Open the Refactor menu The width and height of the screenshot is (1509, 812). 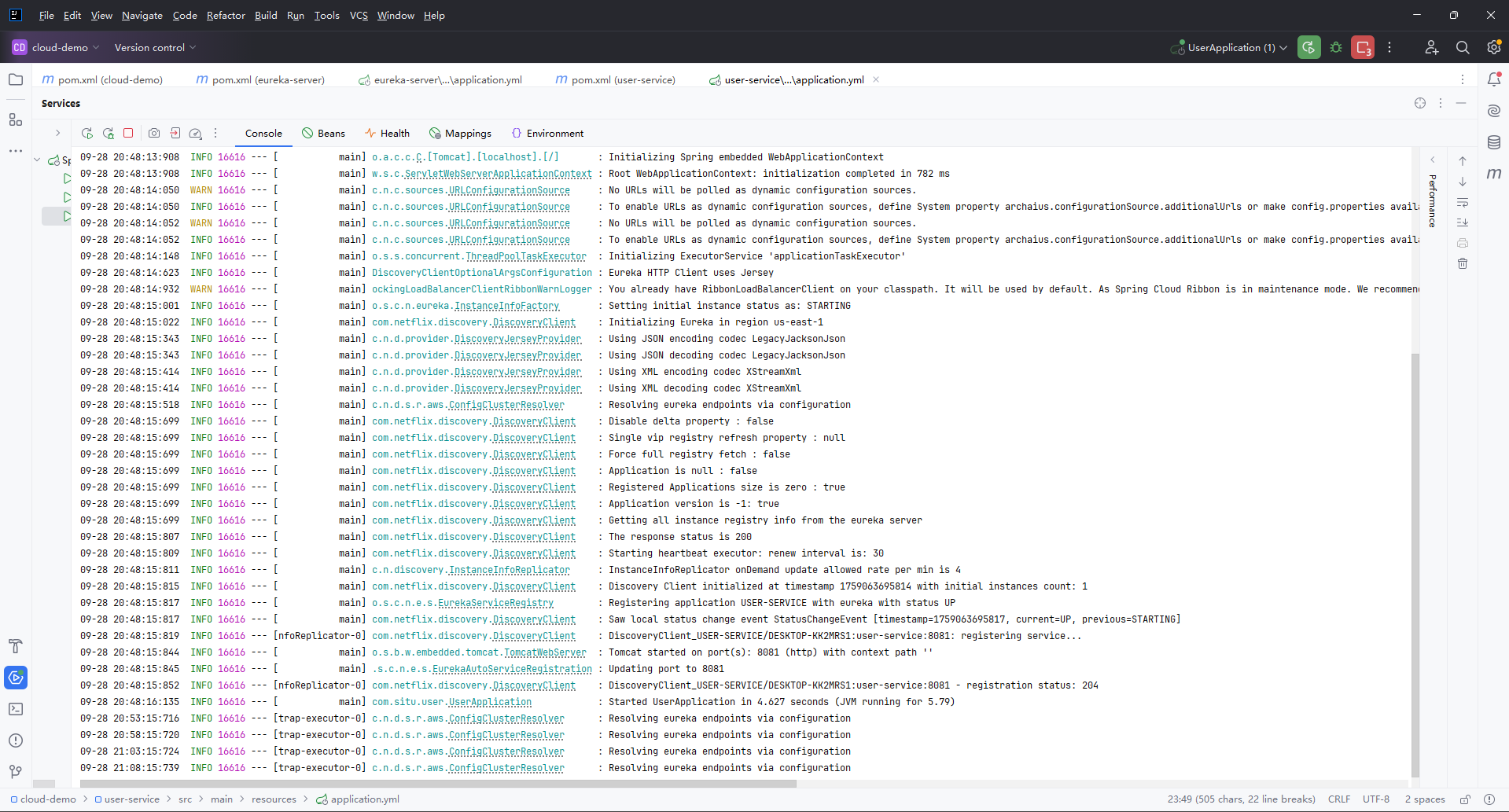point(226,15)
